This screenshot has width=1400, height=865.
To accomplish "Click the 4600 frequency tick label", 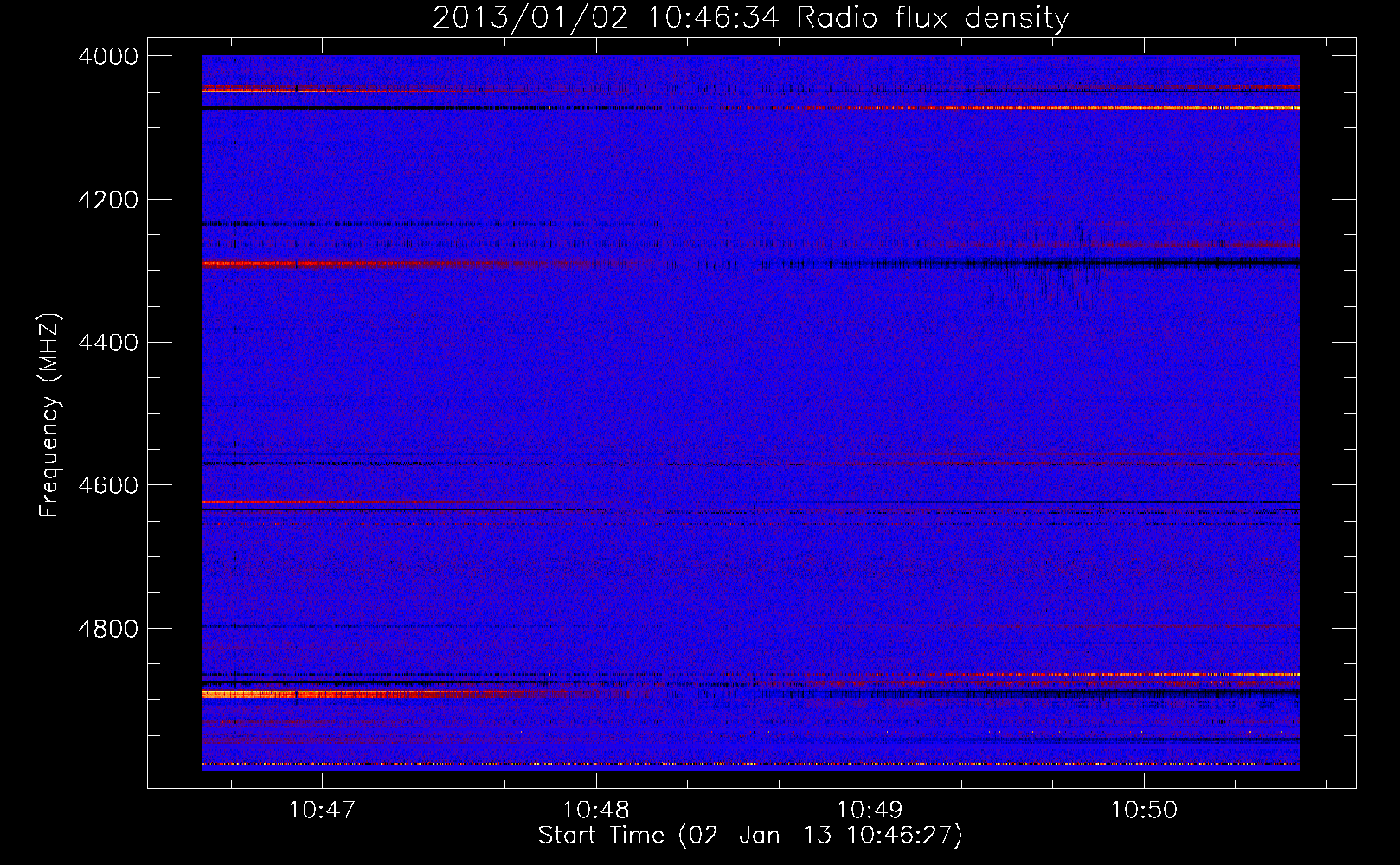I will (108, 485).
